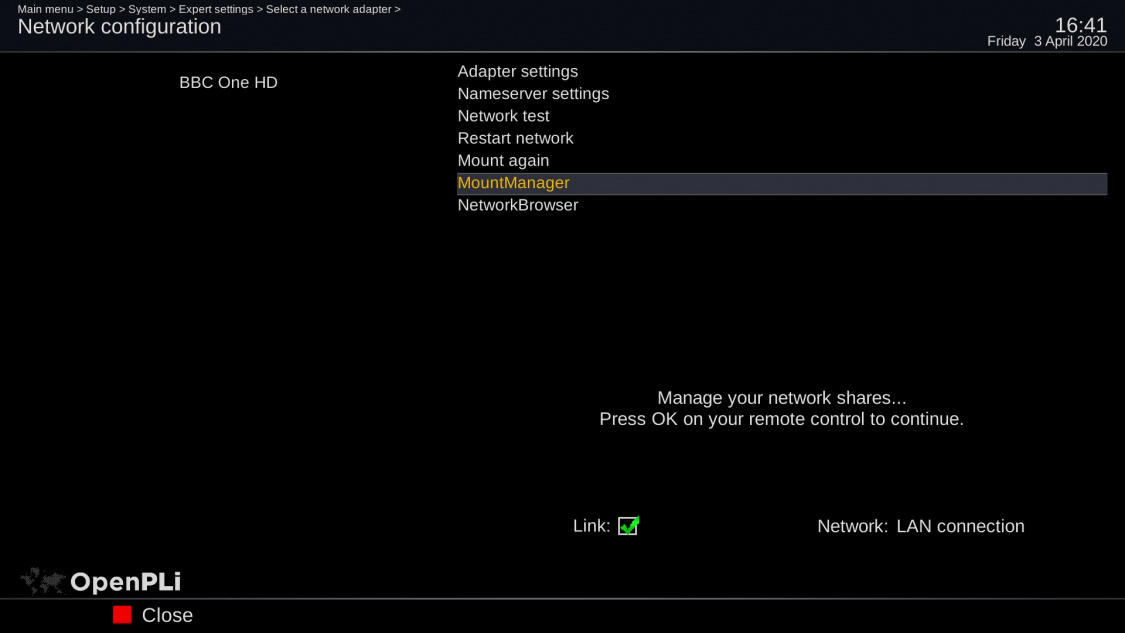Jump to Setup in the breadcrumb path

click(x=100, y=9)
